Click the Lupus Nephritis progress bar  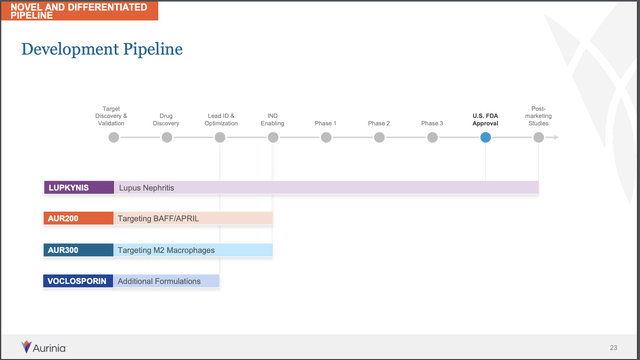(x=327, y=188)
